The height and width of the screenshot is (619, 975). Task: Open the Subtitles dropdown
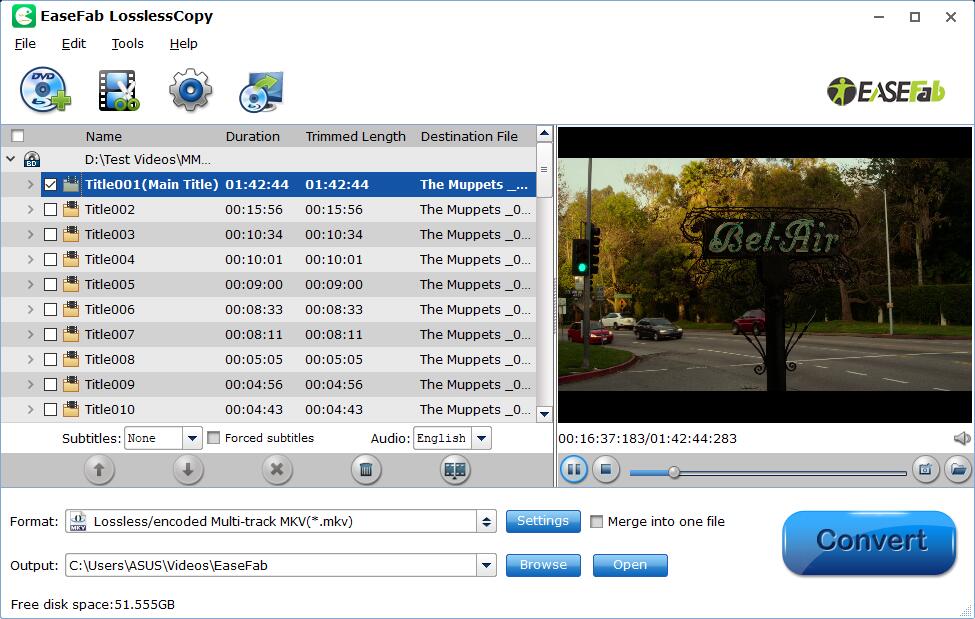pos(192,439)
